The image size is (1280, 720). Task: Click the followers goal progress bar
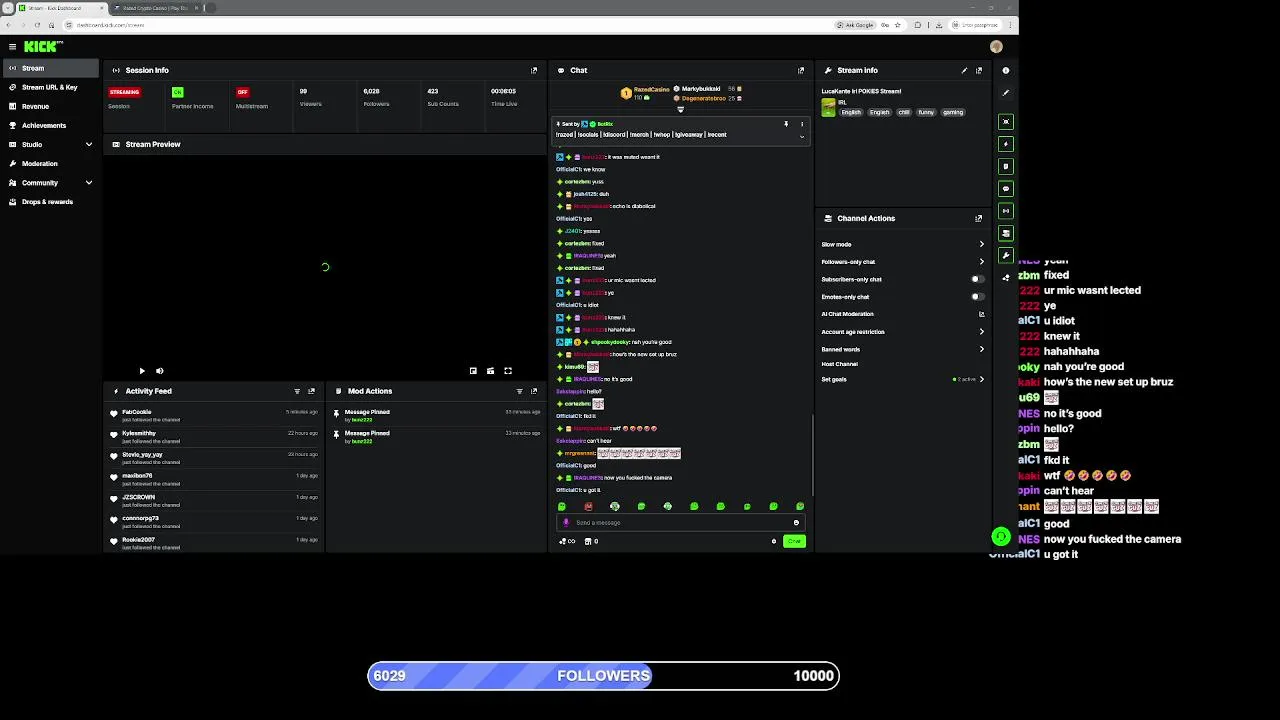click(604, 676)
